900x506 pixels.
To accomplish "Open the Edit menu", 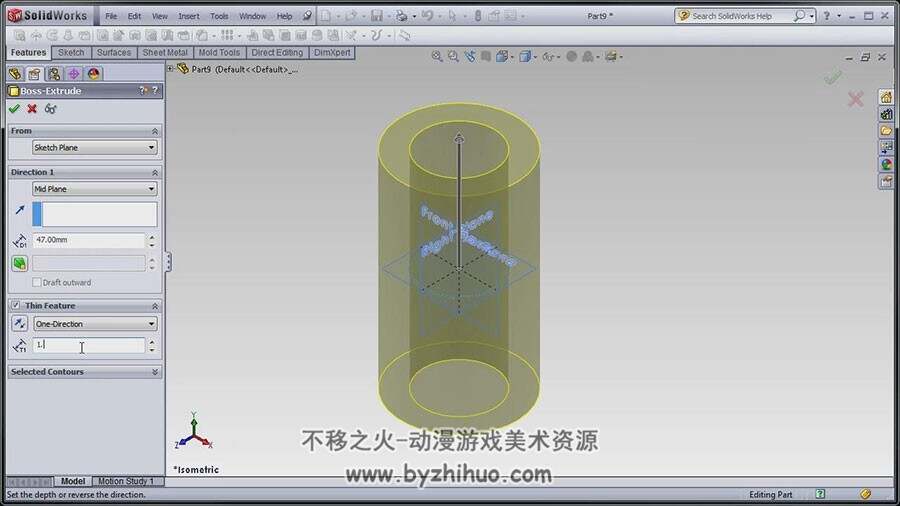I will (x=134, y=16).
